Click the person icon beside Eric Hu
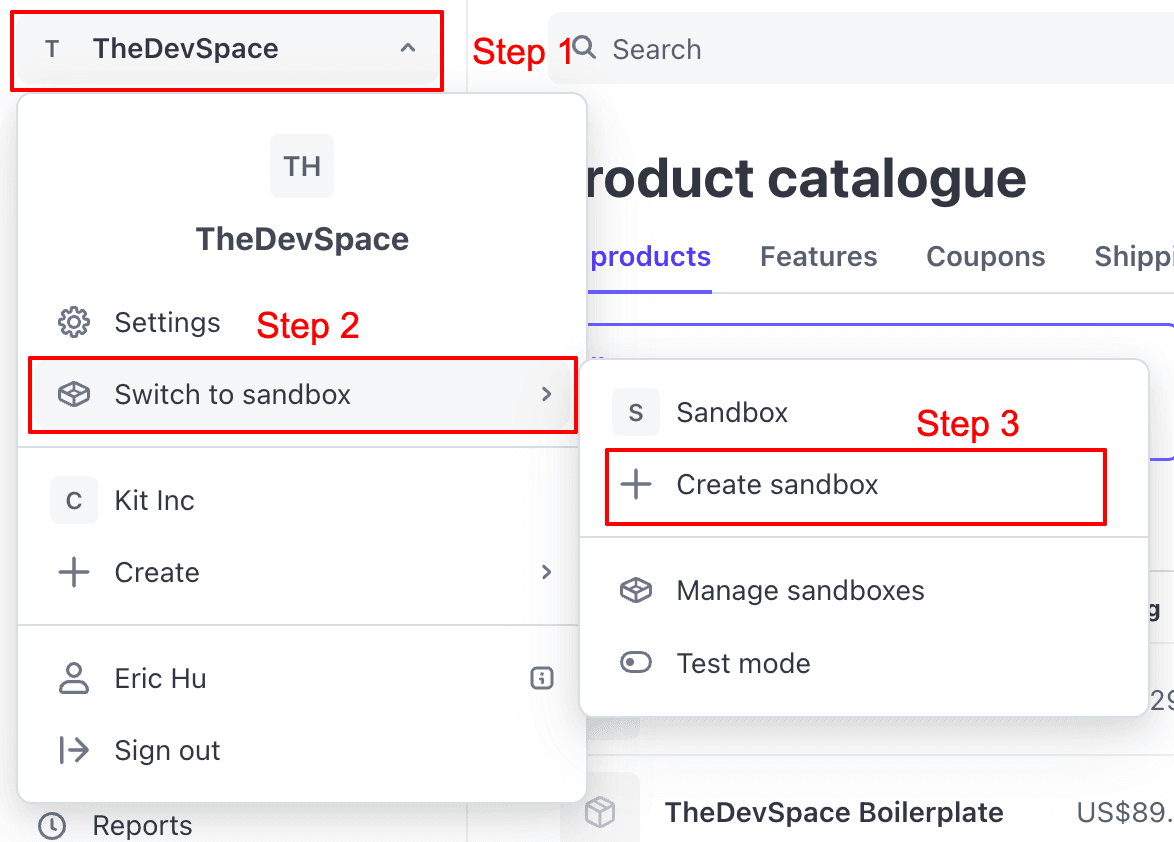Image resolution: width=1174 pixels, height=842 pixels. pyautogui.click(x=73, y=678)
